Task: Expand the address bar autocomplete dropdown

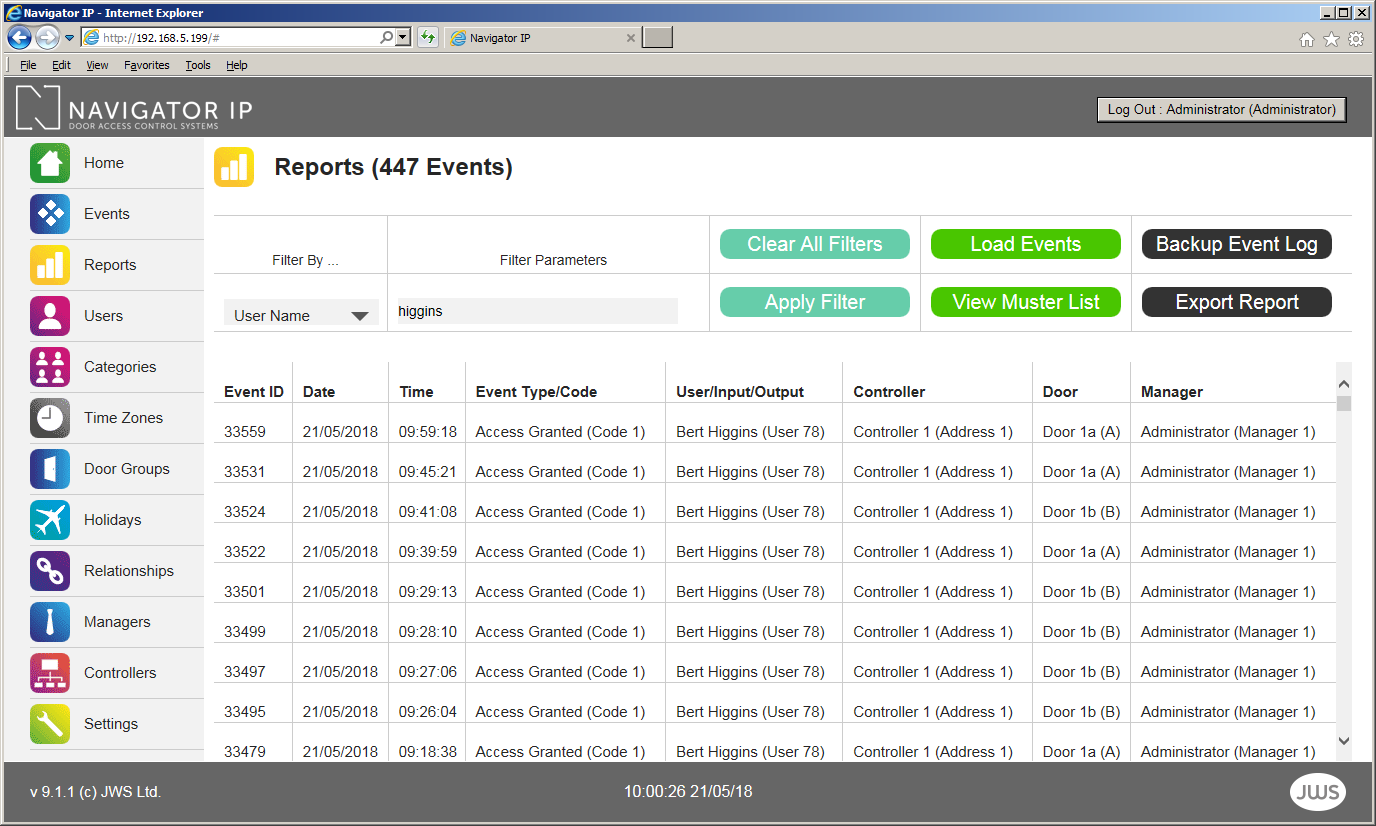Action: pyautogui.click(x=403, y=38)
